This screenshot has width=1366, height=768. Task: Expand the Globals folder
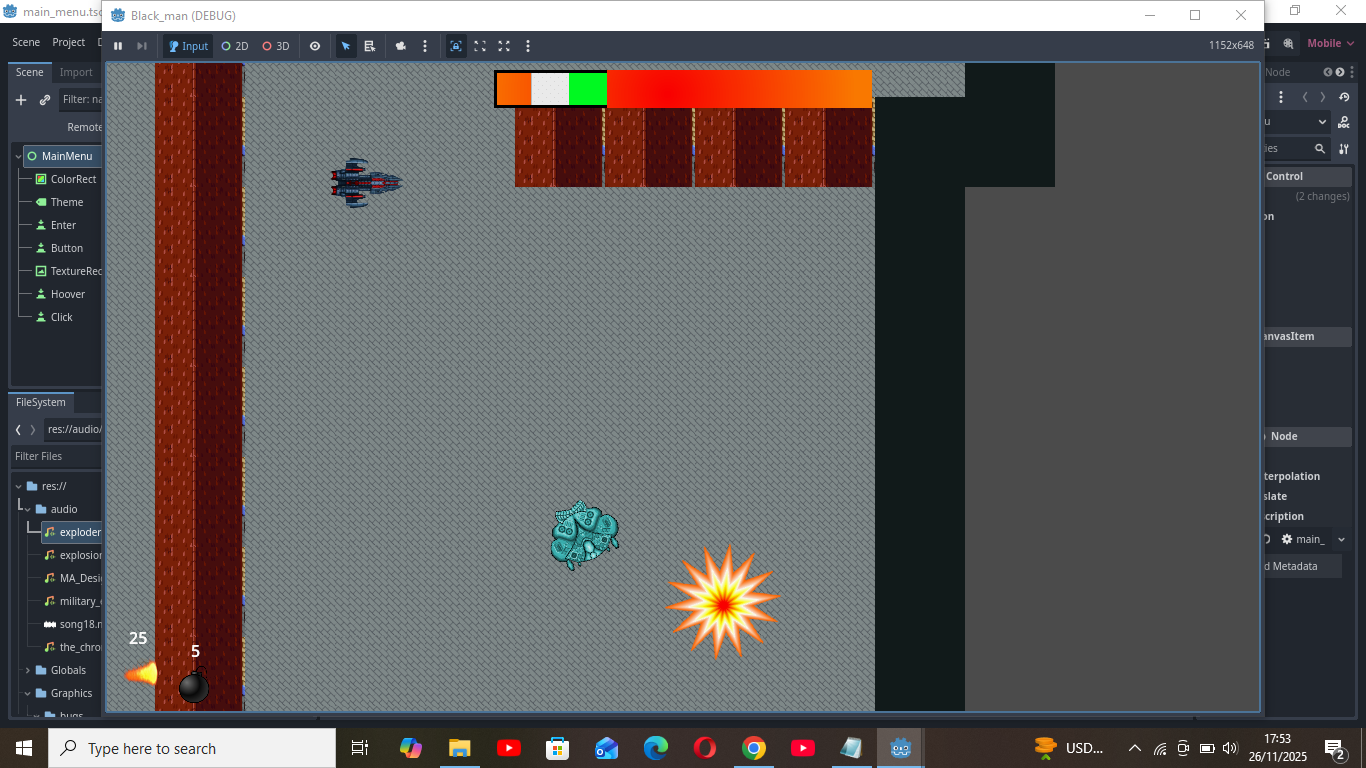click(x=27, y=670)
